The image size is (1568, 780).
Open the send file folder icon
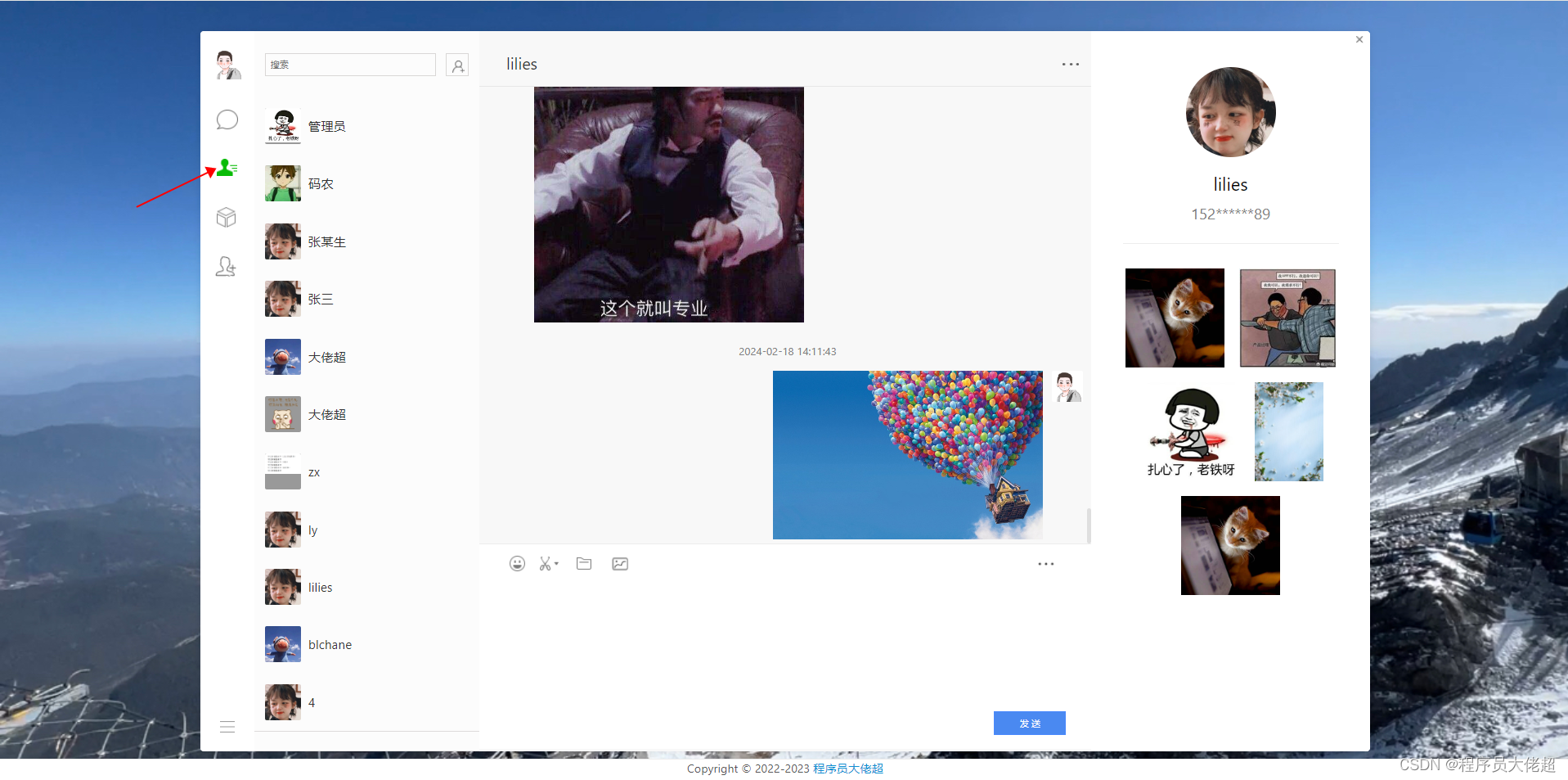tap(584, 563)
